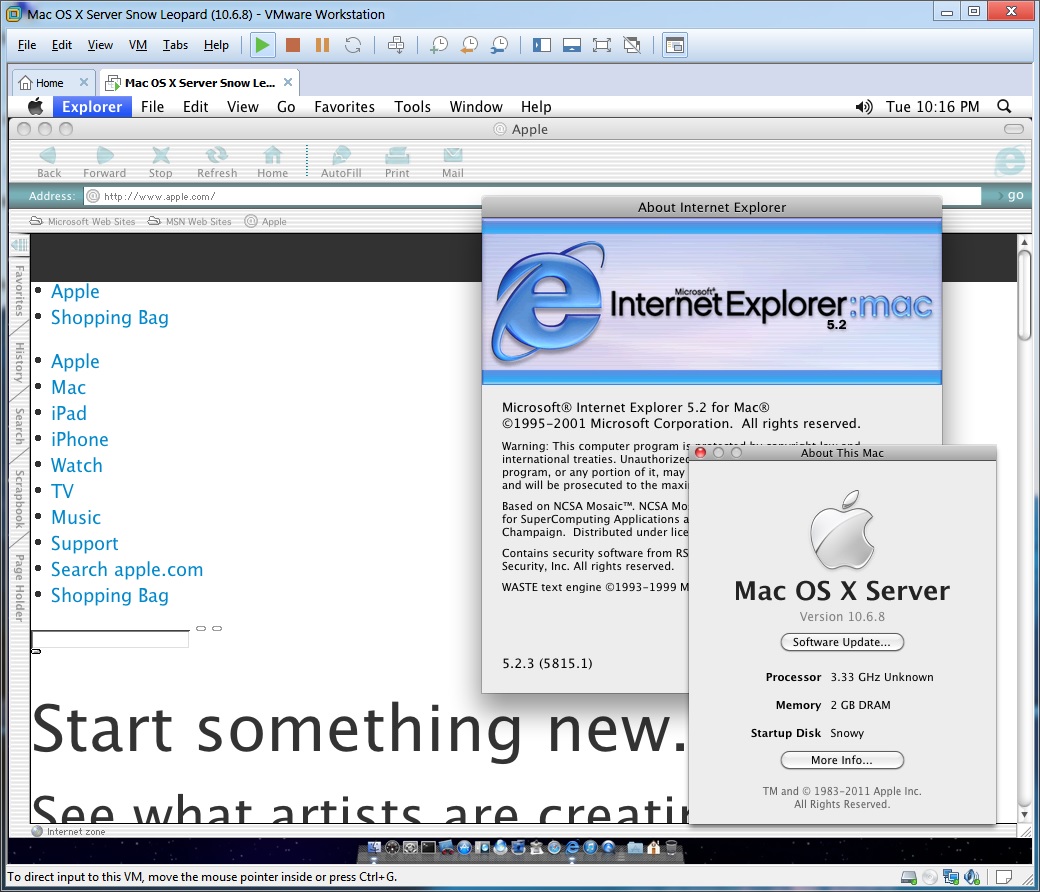Screen dimensions: 1040x892
Task: Close the VMware Snow Leopard VM tab
Action: point(288,82)
